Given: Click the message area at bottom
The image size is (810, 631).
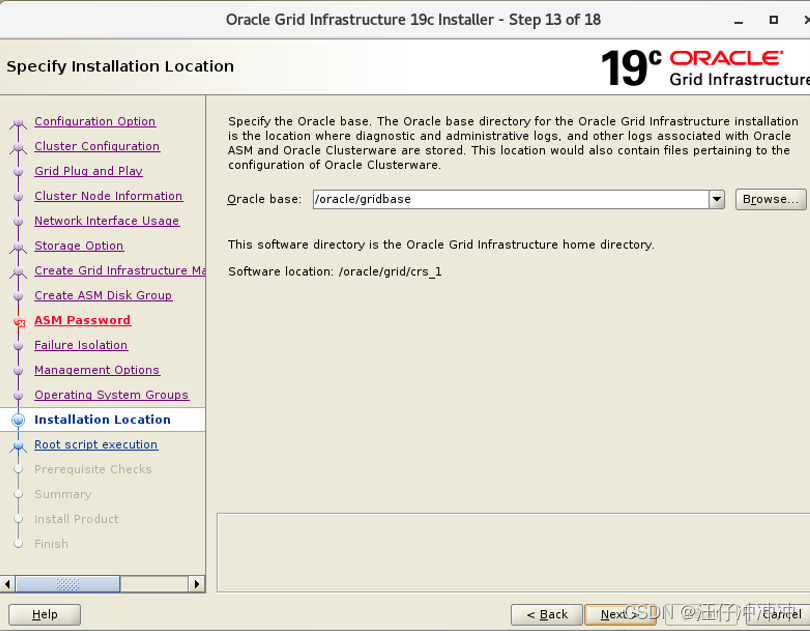Looking at the screenshot, I should pos(513,552).
